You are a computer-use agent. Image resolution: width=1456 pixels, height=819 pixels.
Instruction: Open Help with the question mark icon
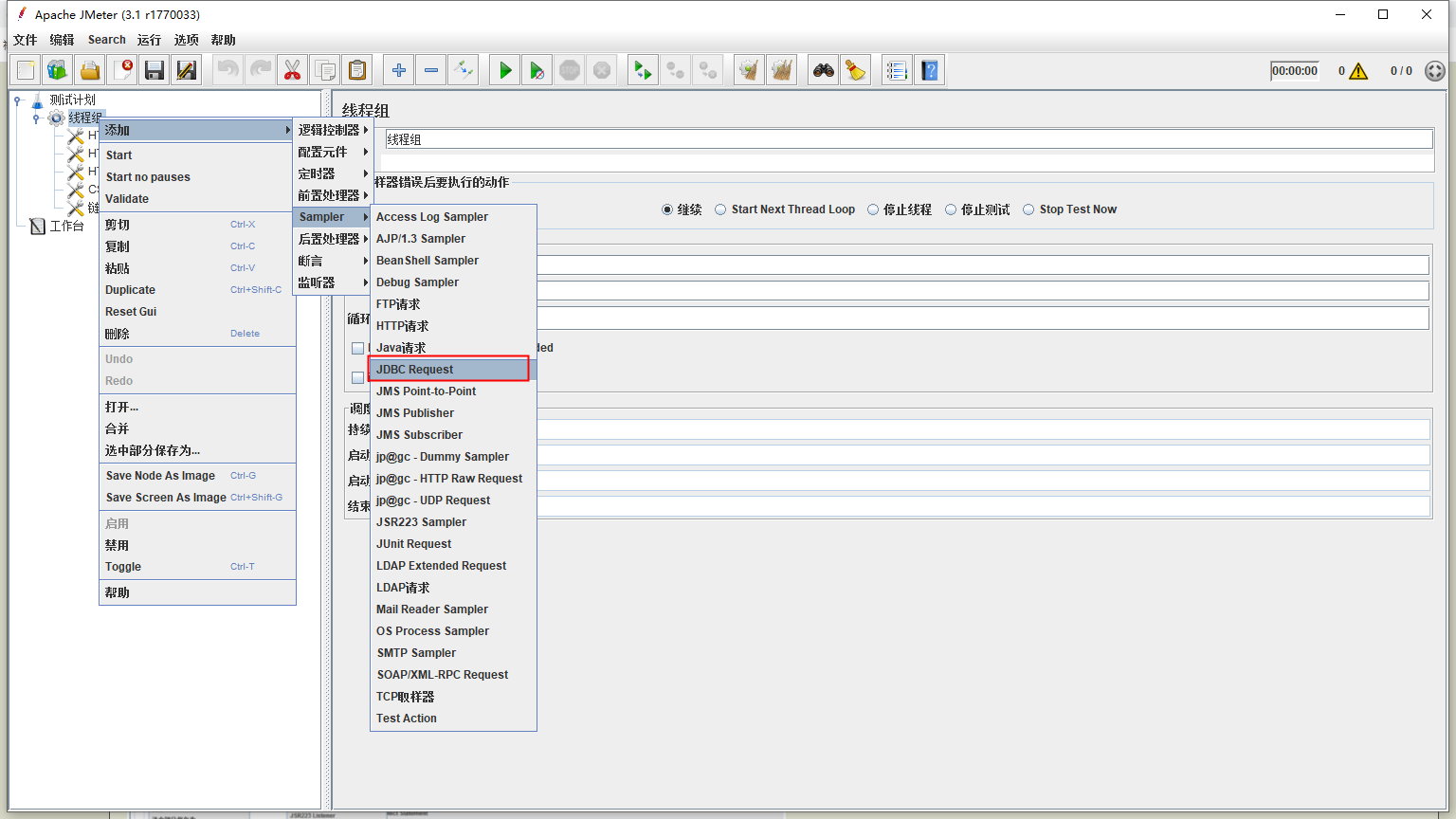(x=930, y=70)
